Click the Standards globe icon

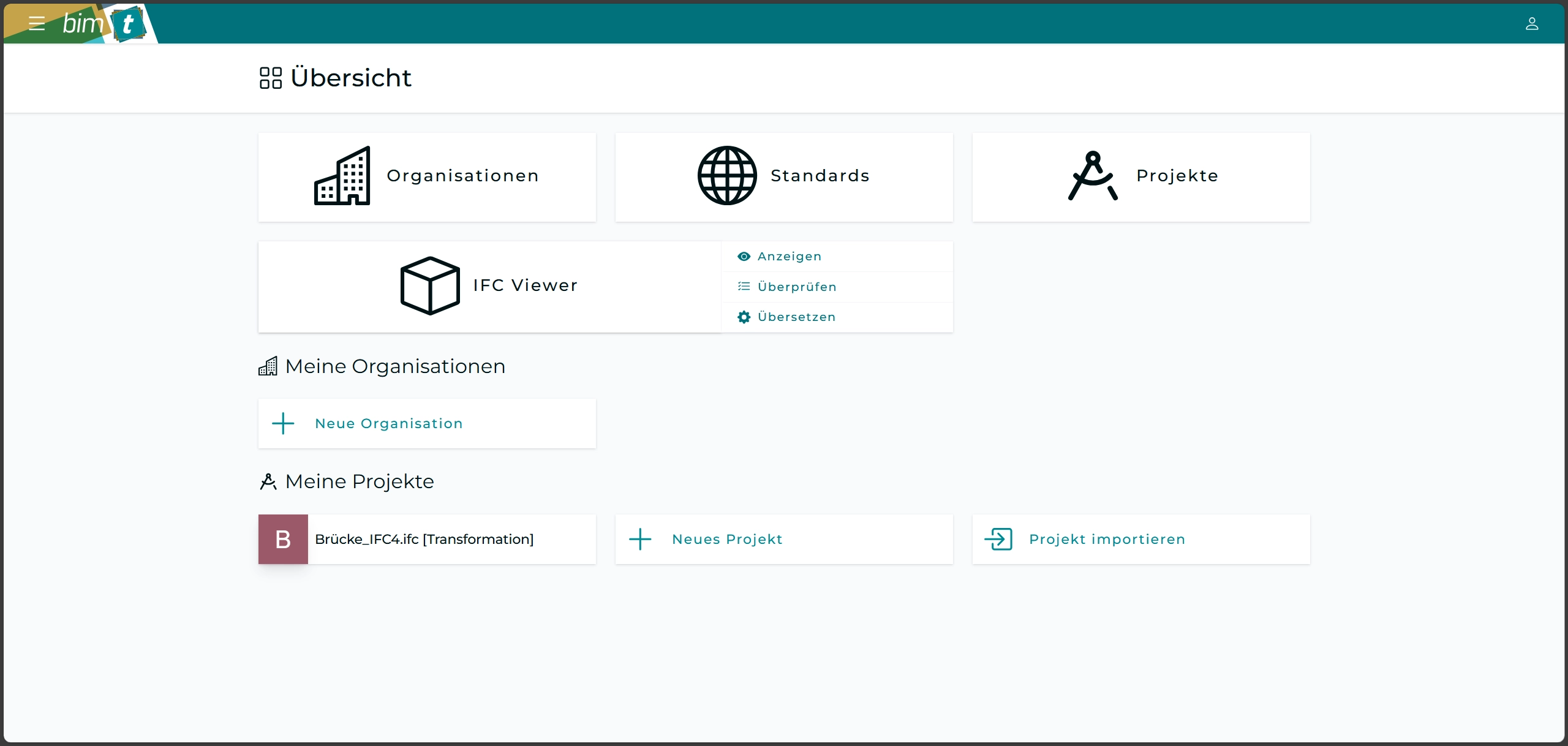(727, 176)
